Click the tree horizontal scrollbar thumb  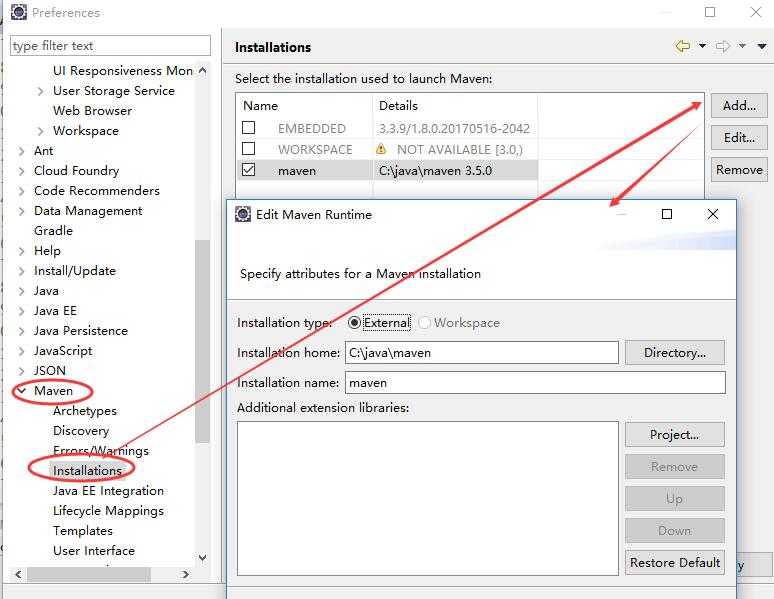coord(89,574)
